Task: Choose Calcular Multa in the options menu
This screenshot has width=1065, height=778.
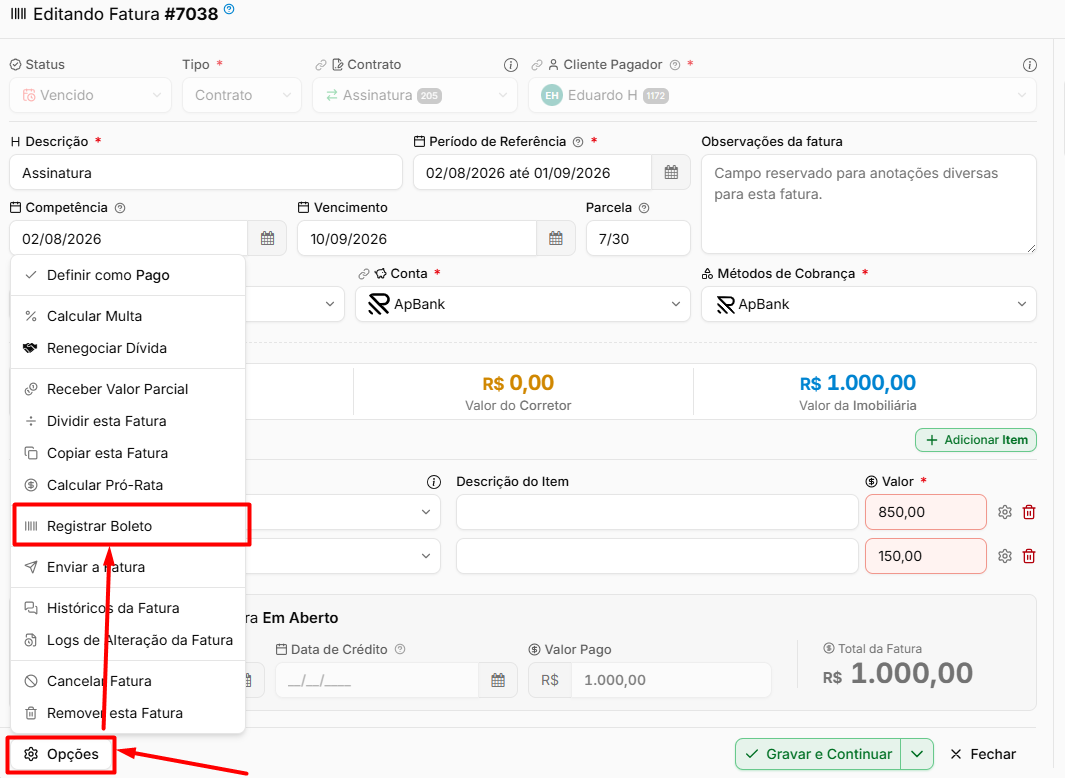Action: pos(128,316)
